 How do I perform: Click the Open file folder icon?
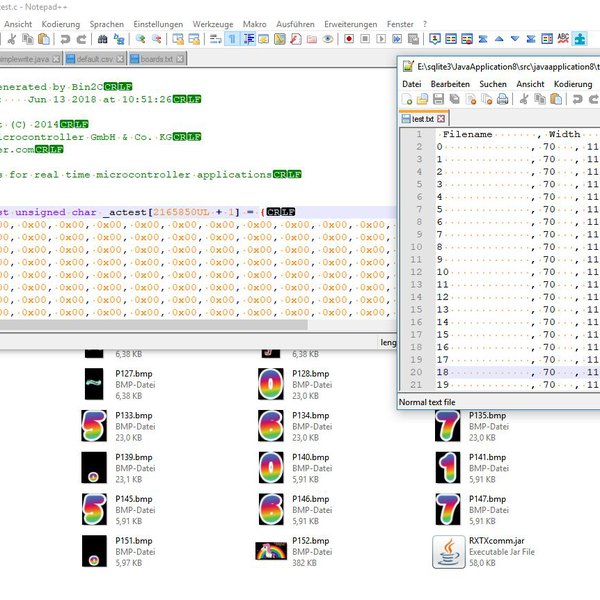pos(423,99)
